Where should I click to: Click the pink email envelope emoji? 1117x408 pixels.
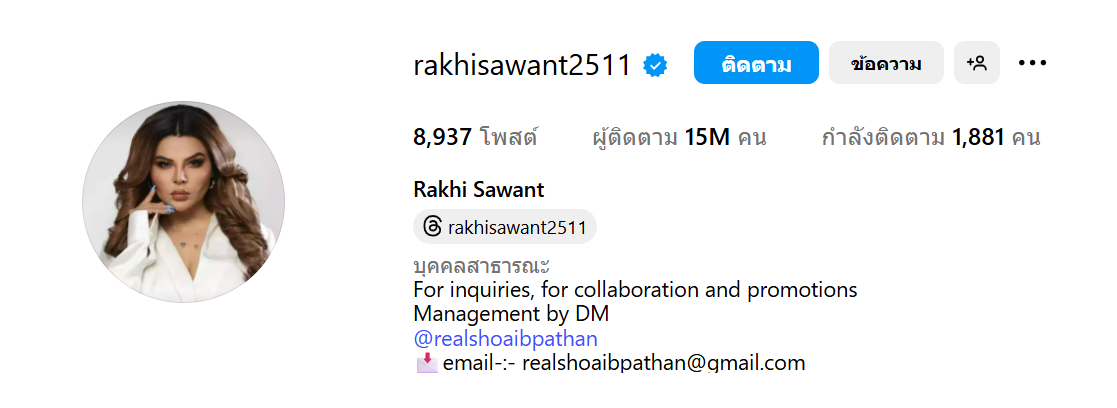tap(426, 363)
